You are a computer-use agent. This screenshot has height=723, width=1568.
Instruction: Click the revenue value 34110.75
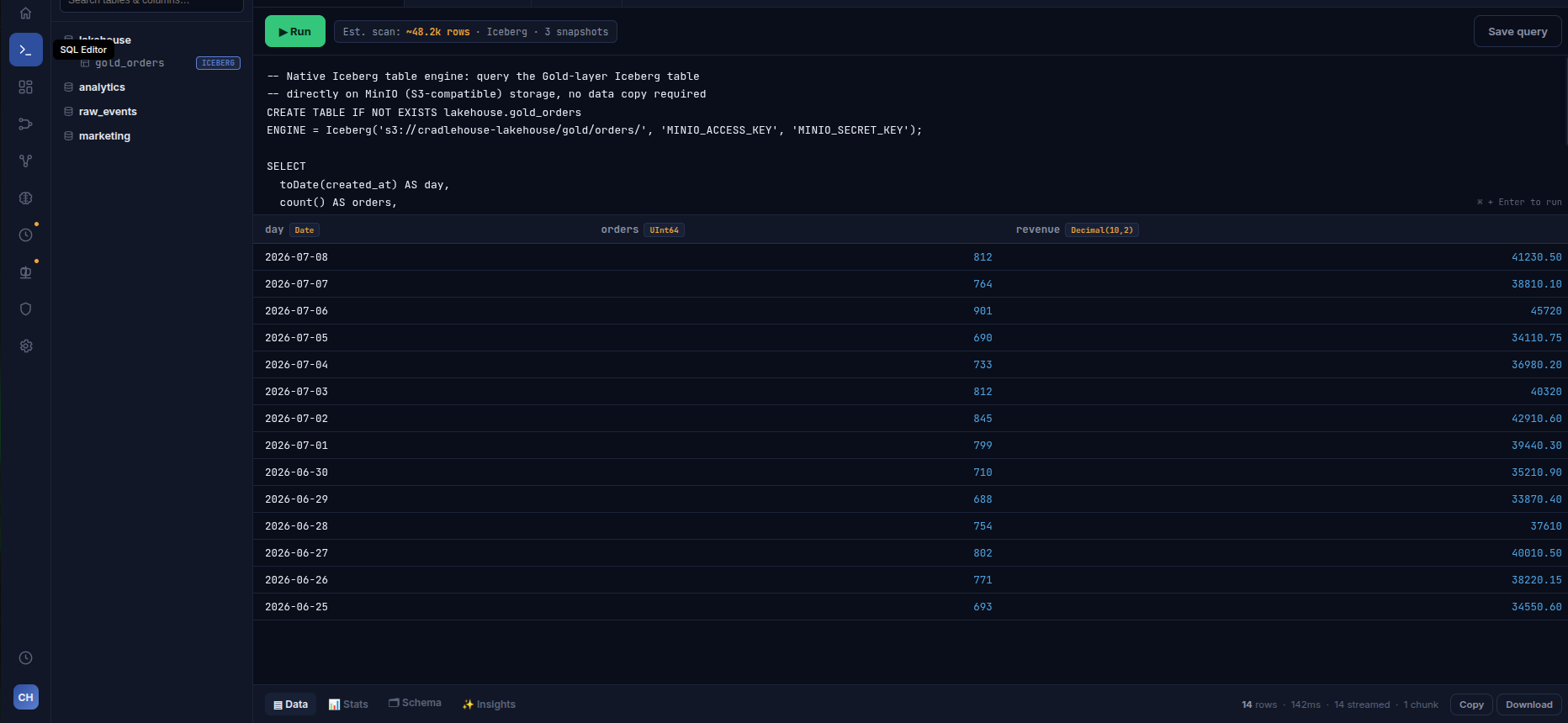(x=1536, y=338)
